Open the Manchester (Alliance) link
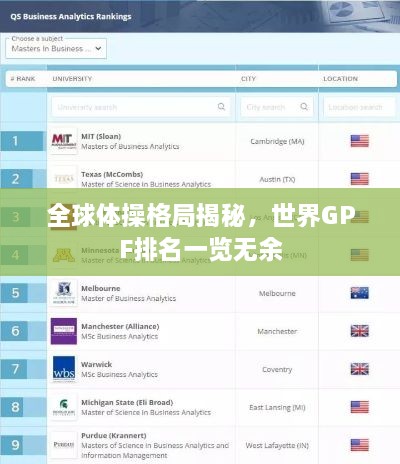 (x=120, y=326)
